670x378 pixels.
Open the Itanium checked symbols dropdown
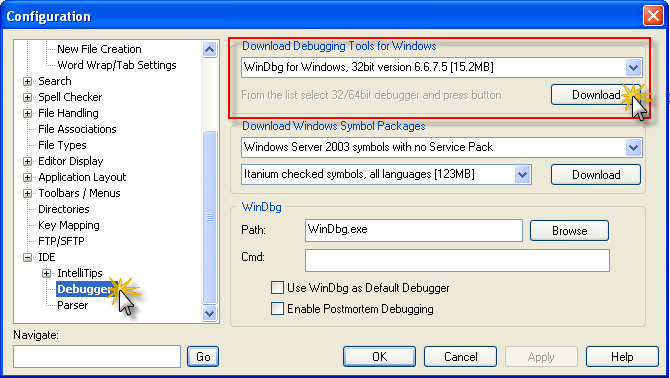[x=522, y=174]
